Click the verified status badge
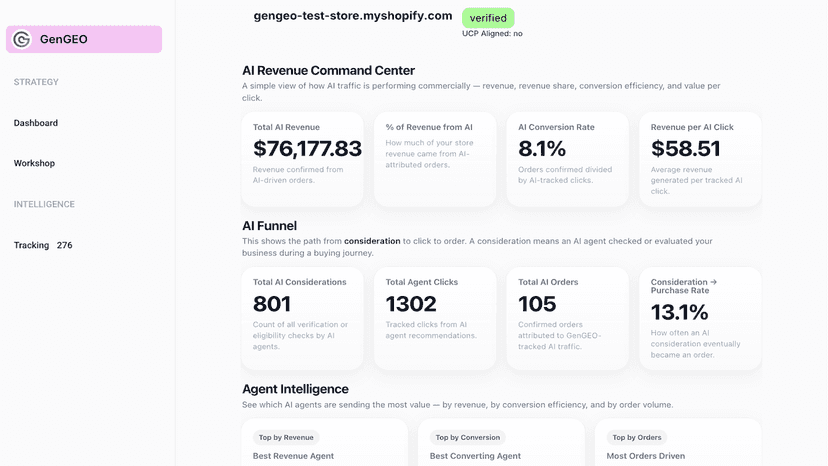828x466 pixels. pos(488,18)
